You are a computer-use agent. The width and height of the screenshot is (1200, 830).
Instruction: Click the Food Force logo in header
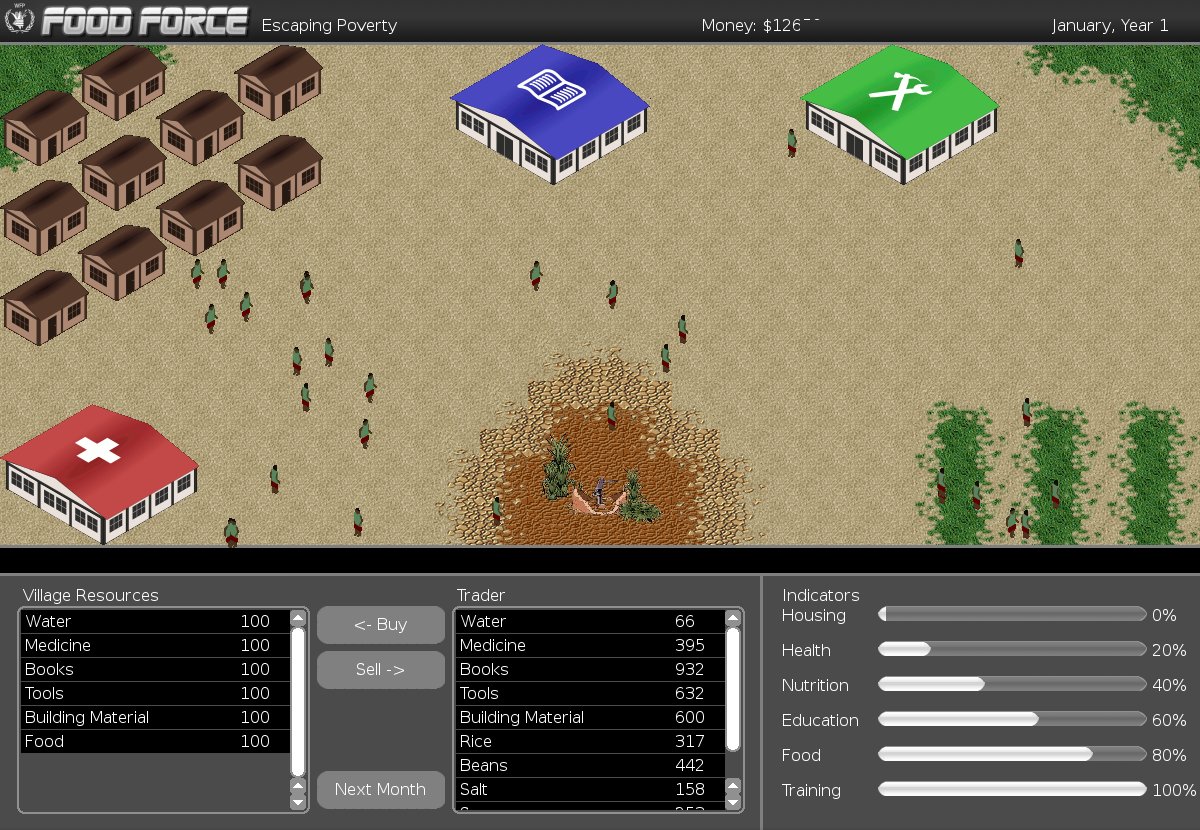pyautogui.click(x=143, y=22)
